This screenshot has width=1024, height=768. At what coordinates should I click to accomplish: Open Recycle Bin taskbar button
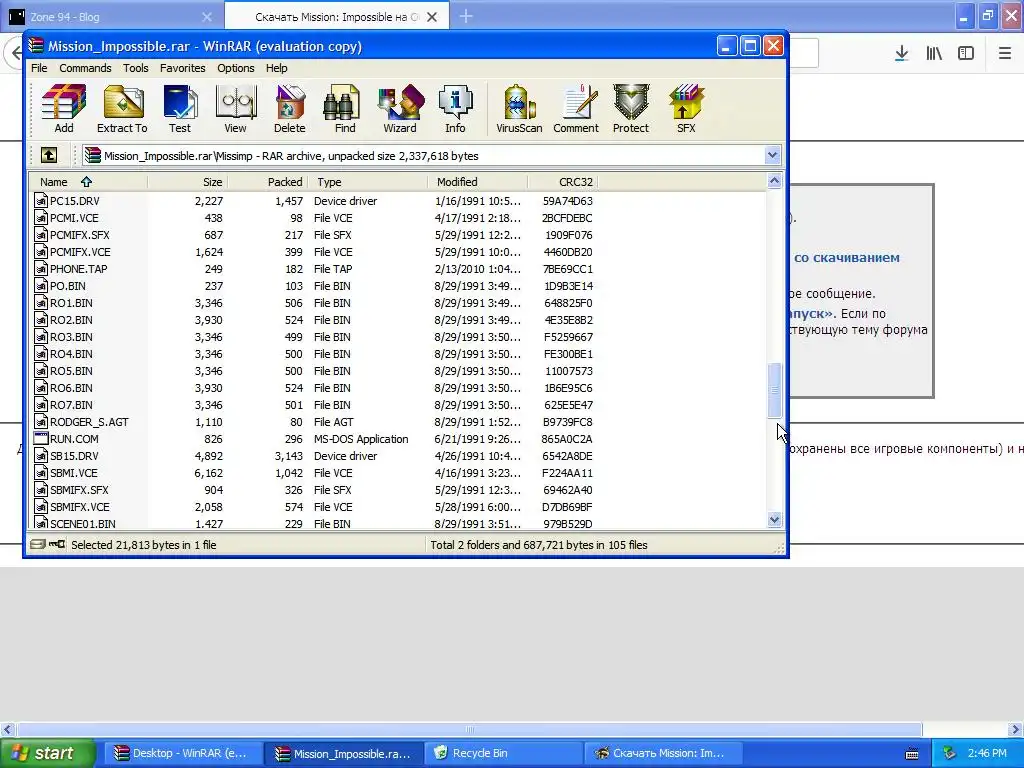click(x=503, y=753)
